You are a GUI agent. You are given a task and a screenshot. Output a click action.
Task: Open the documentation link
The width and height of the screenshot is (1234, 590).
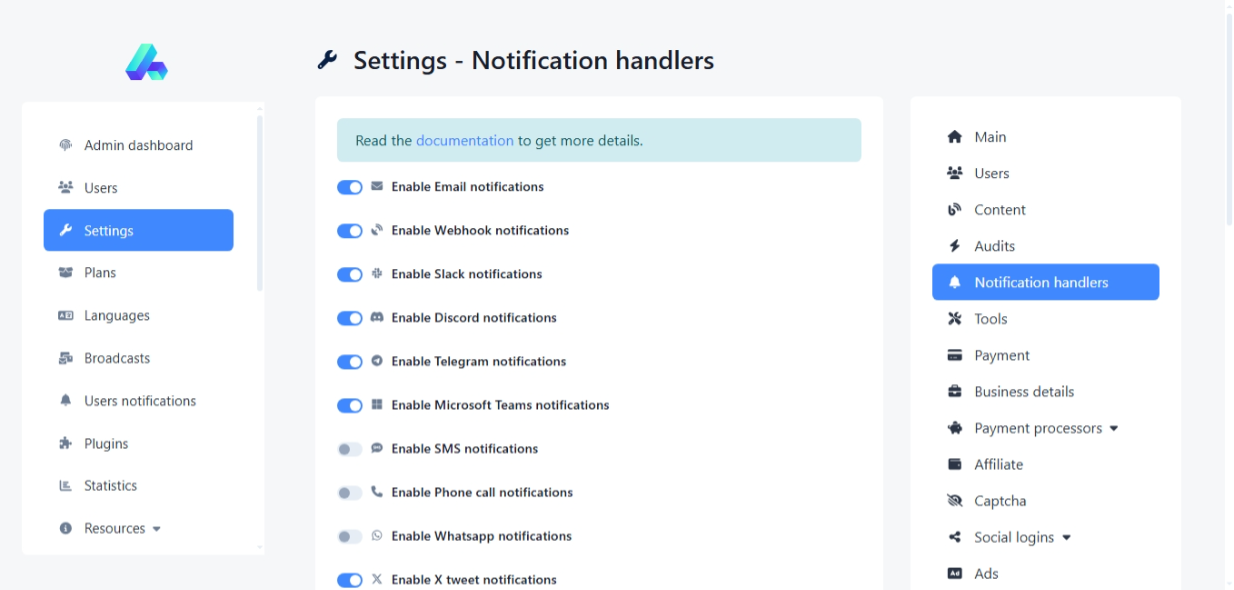tap(464, 141)
